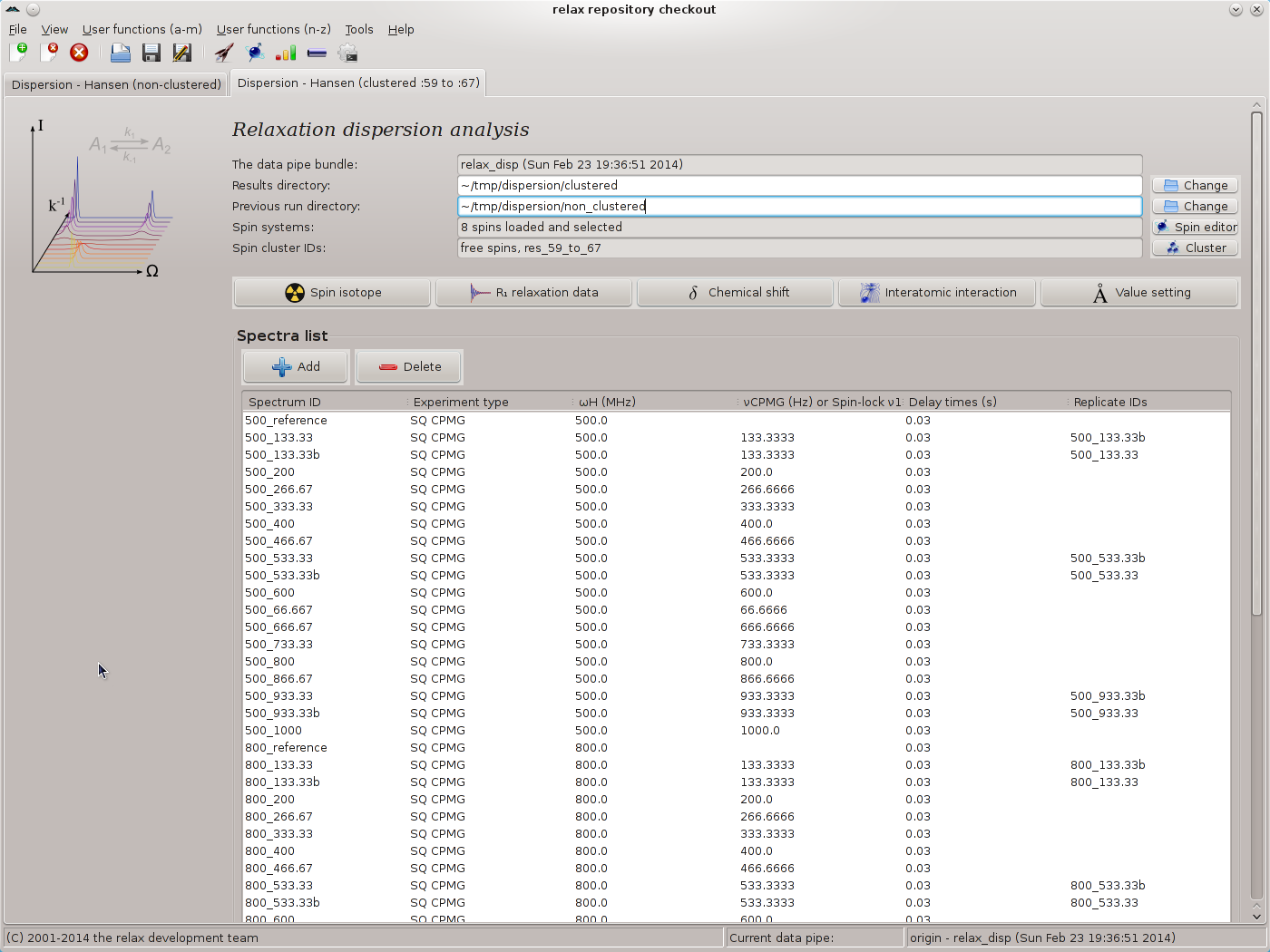The height and width of the screenshot is (952, 1270).
Task: Click the vertical scrollbar down arrow
Action: pos(1256,916)
